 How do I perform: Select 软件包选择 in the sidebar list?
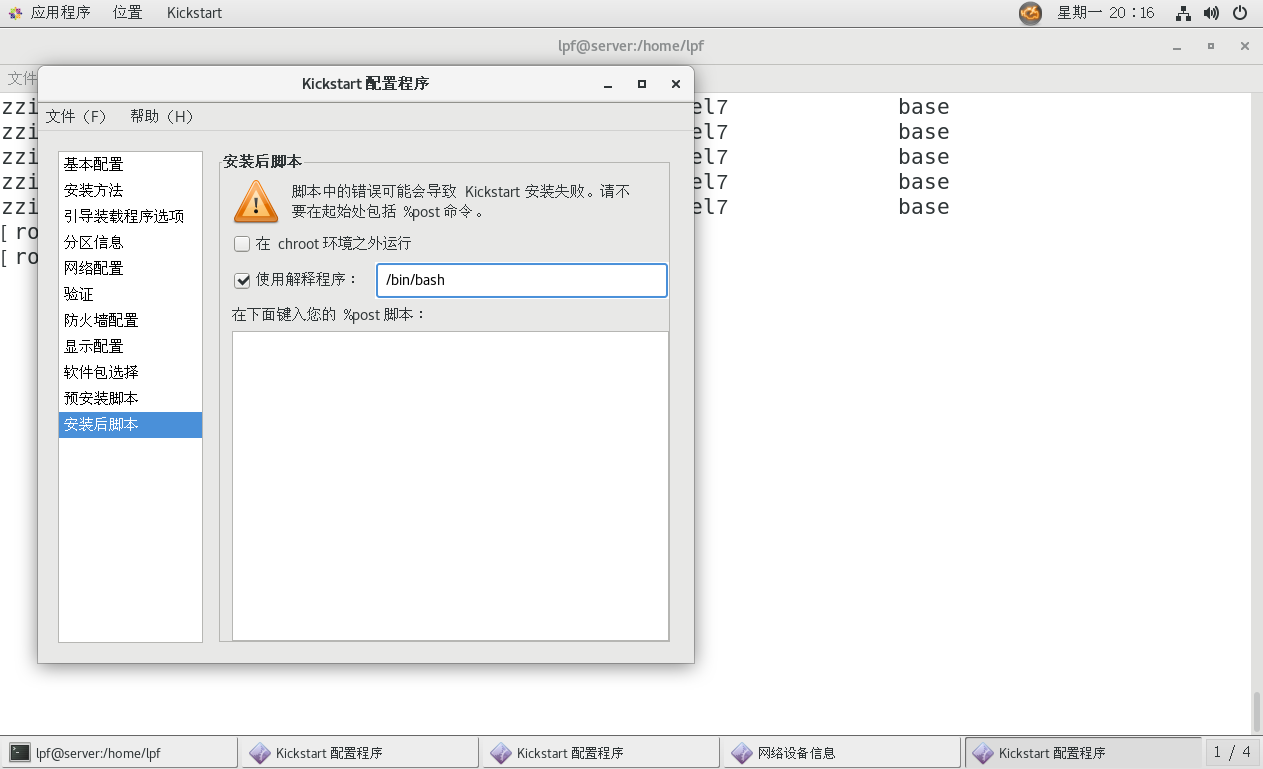click(x=130, y=372)
